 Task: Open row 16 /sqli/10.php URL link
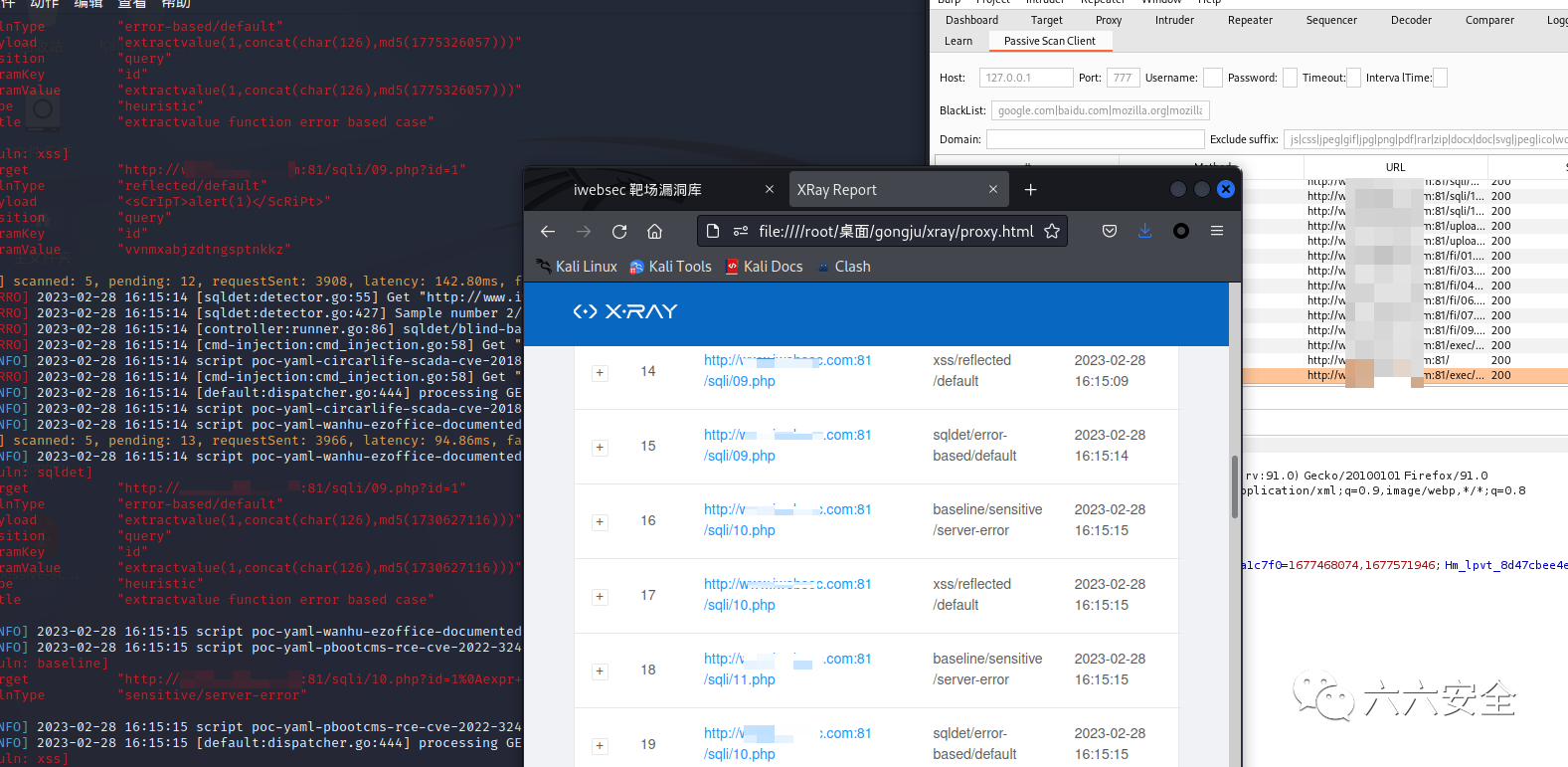point(787,520)
